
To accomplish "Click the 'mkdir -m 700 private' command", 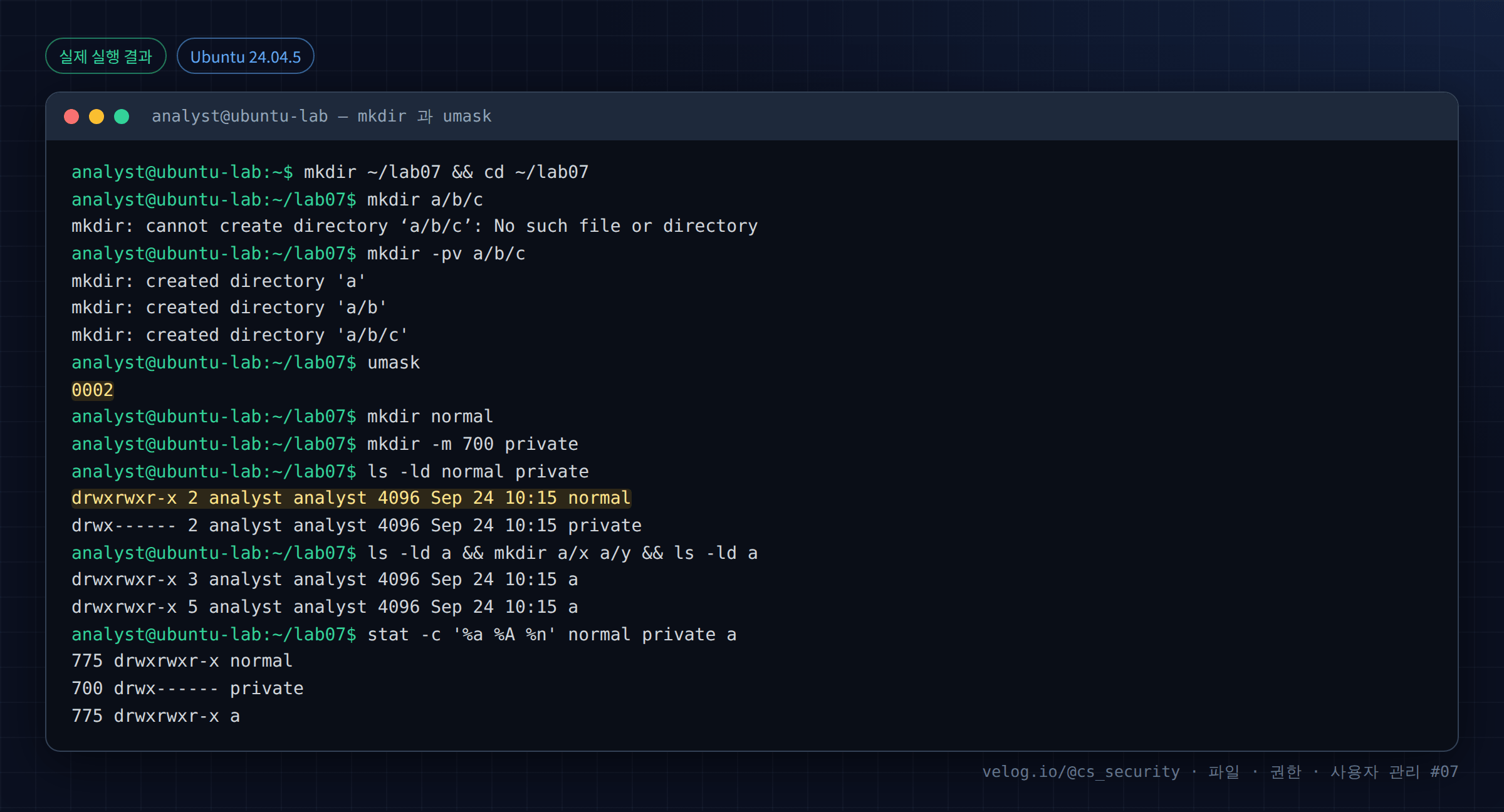I will 325,444.
